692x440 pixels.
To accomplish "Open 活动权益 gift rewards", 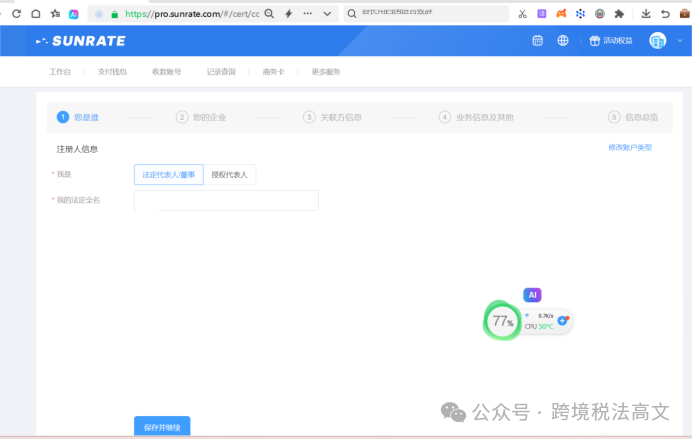I will tap(611, 41).
